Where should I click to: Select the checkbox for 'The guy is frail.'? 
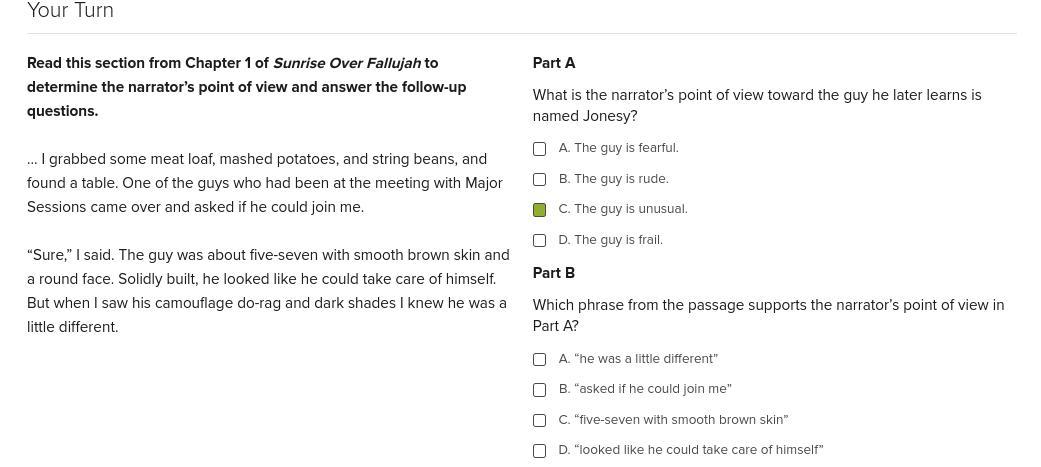539,241
